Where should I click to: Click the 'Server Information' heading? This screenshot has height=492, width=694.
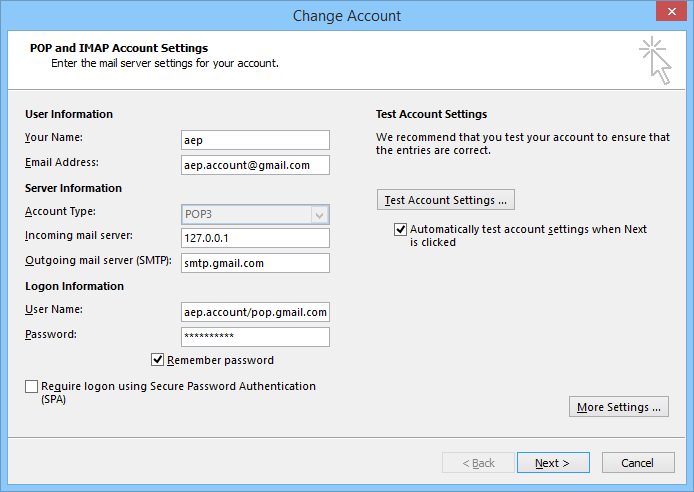coord(73,188)
